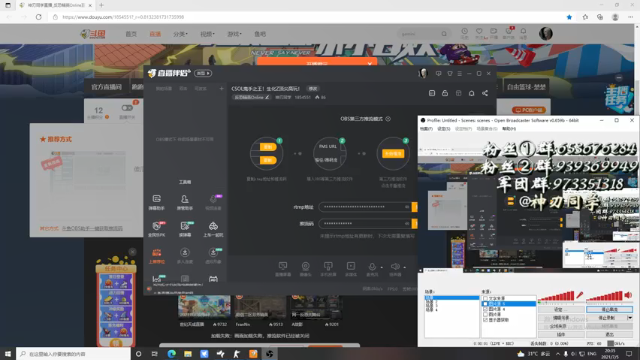Click the car icon tool in the toolbox

coord(213,229)
